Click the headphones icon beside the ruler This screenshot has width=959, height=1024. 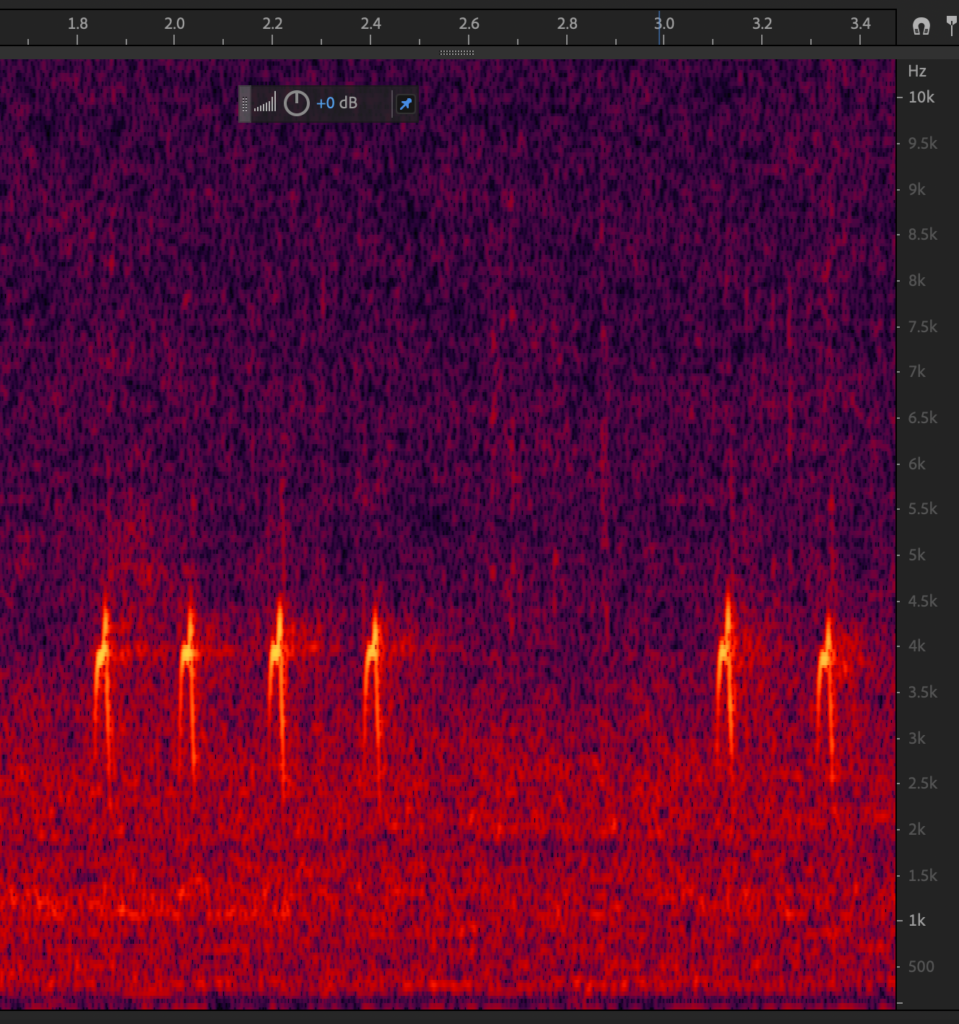921,26
